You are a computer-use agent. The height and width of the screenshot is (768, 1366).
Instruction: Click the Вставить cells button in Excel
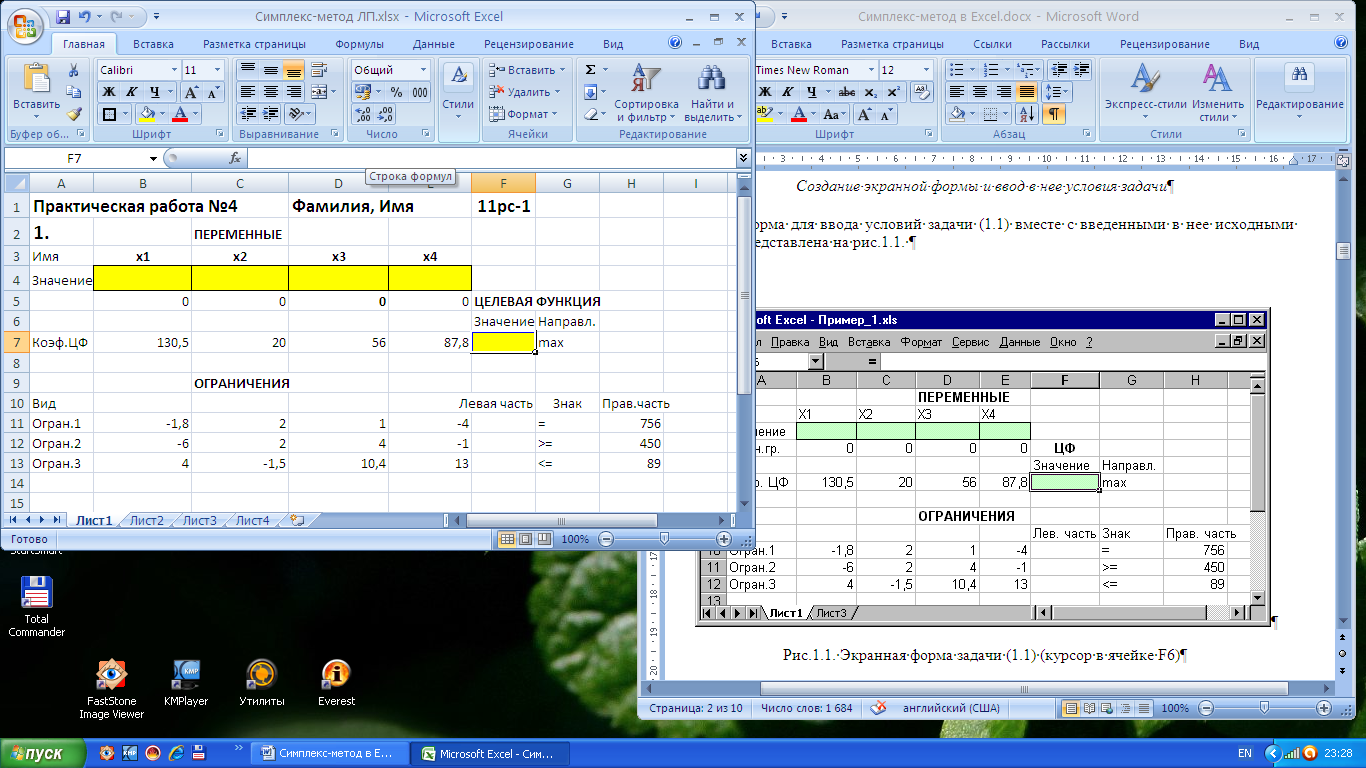click(x=527, y=70)
